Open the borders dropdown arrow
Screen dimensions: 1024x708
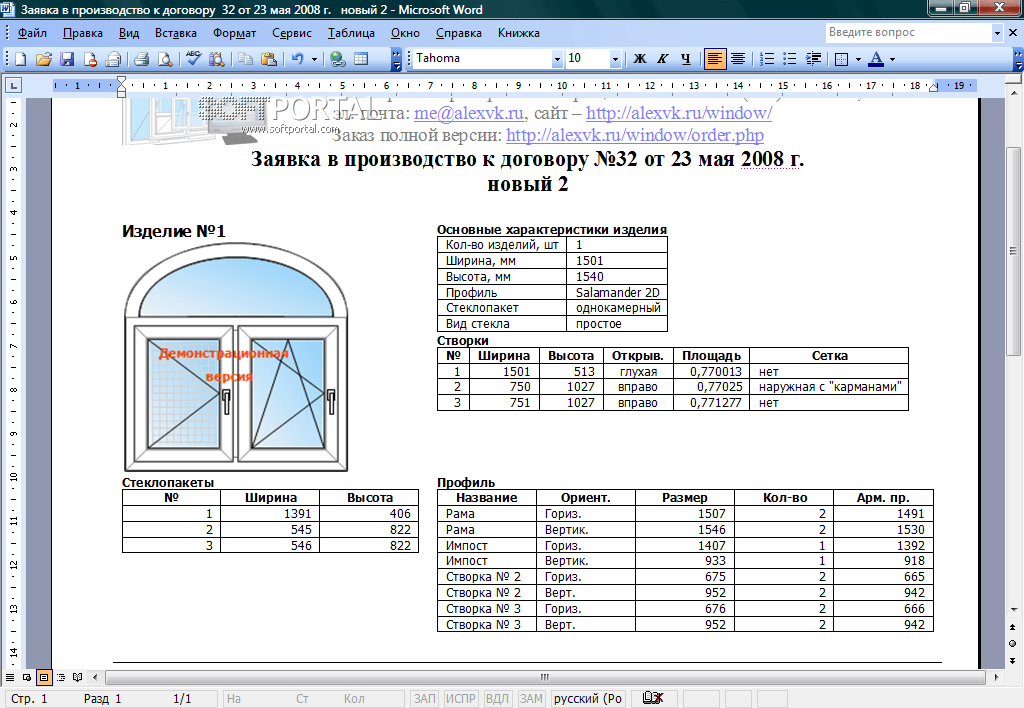(x=858, y=59)
